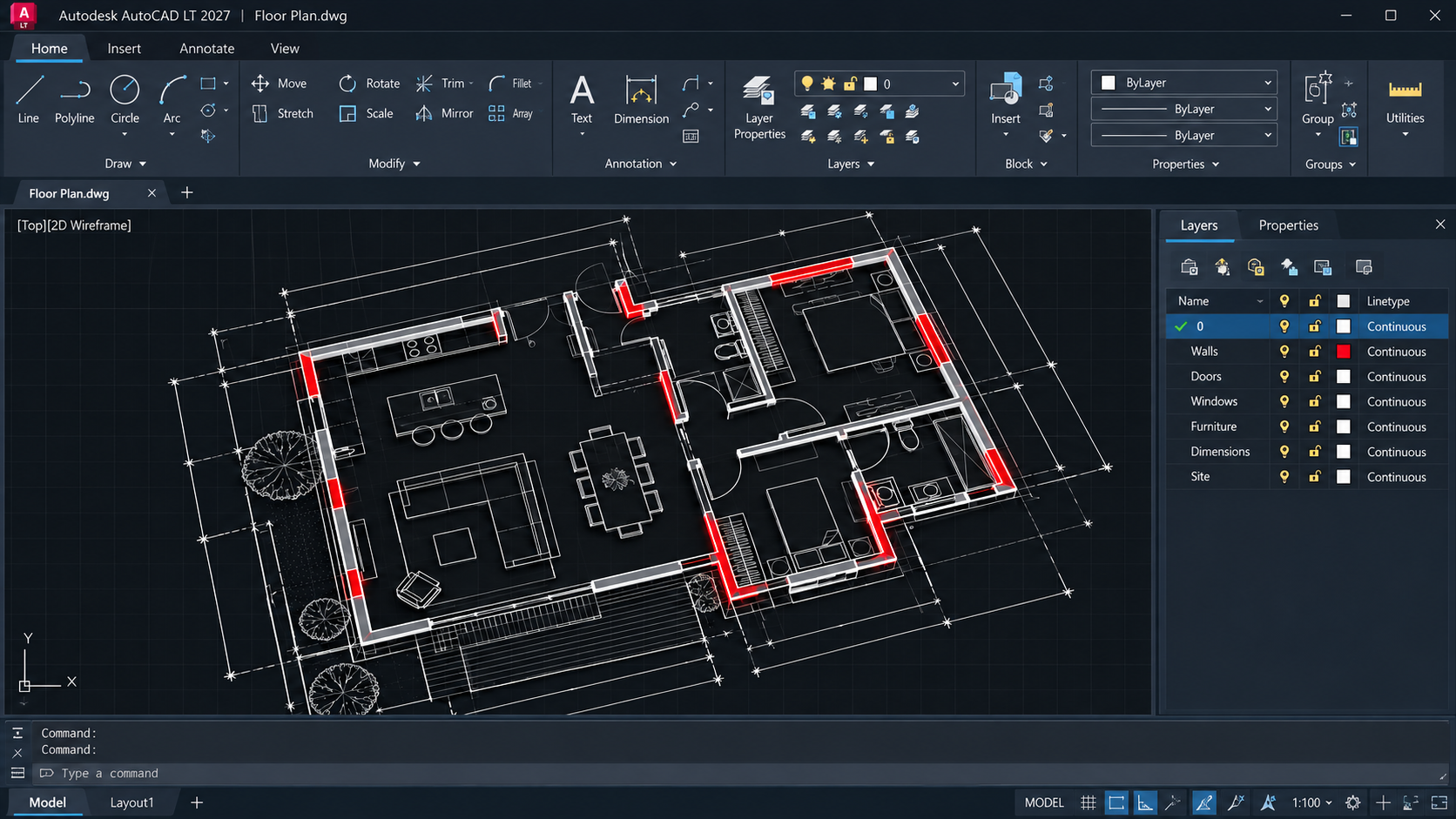The height and width of the screenshot is (819, 1456).
Task: Select the Line drawing tool
Action: 29,98
